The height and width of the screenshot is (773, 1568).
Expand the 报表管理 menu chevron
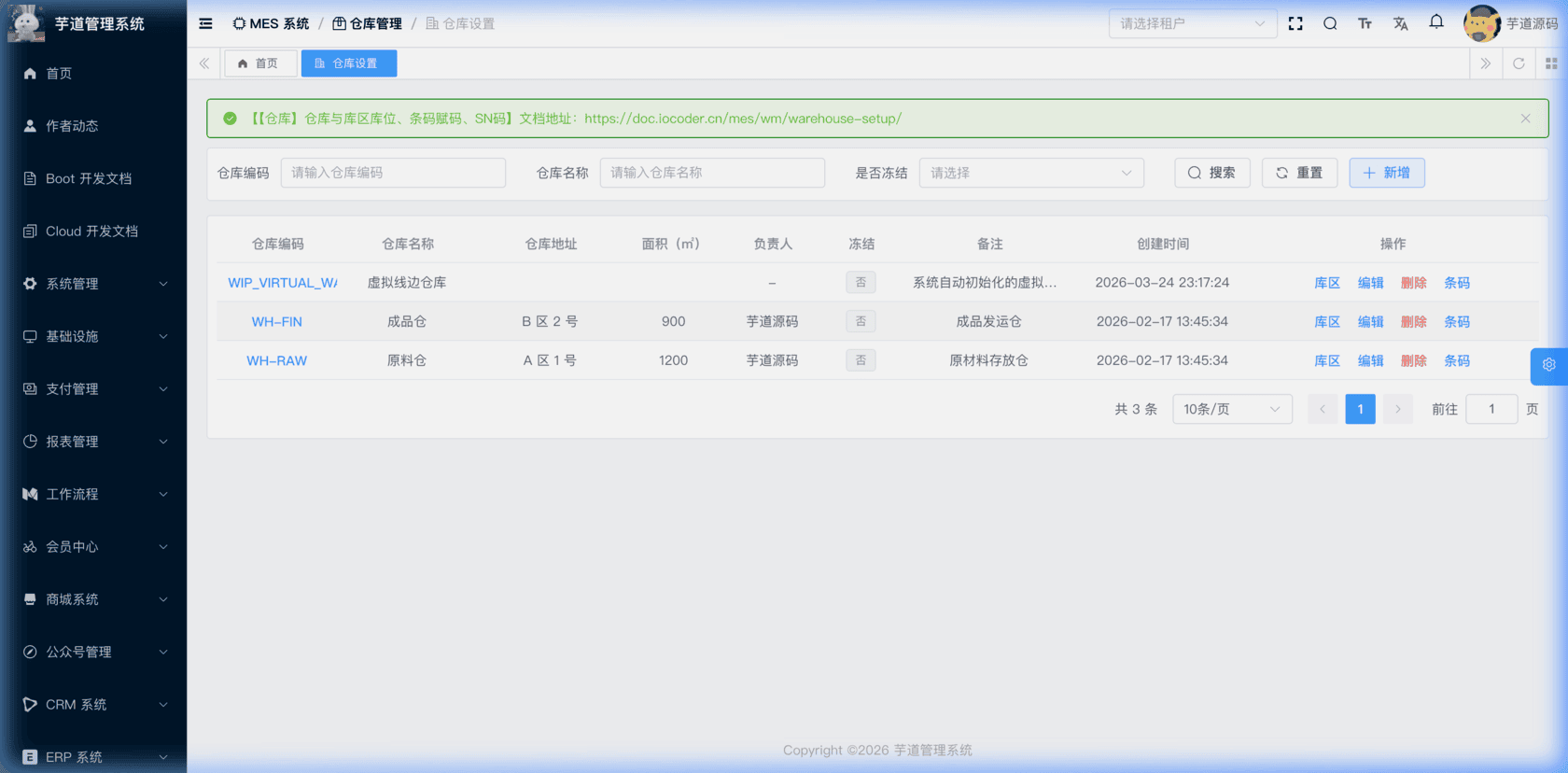pyautogui.click(x=163, y=442)
